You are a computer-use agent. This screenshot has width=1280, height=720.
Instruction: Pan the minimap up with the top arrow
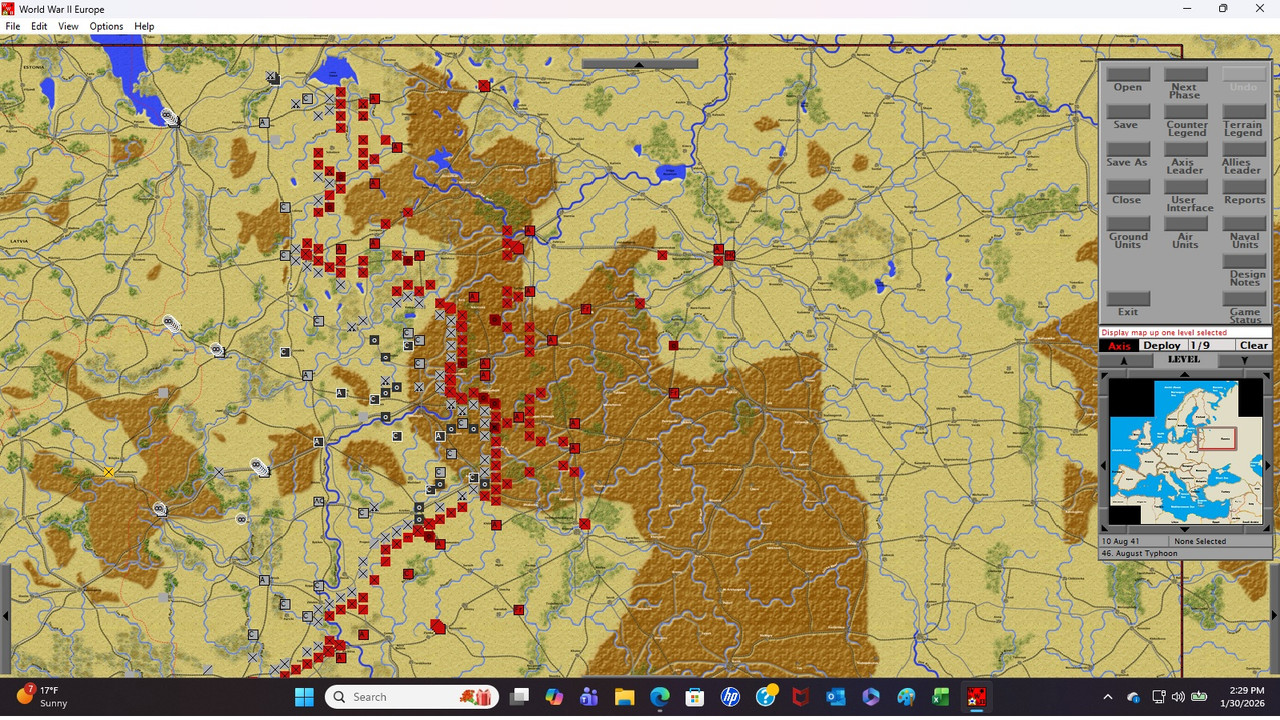tap(1185, 374)
